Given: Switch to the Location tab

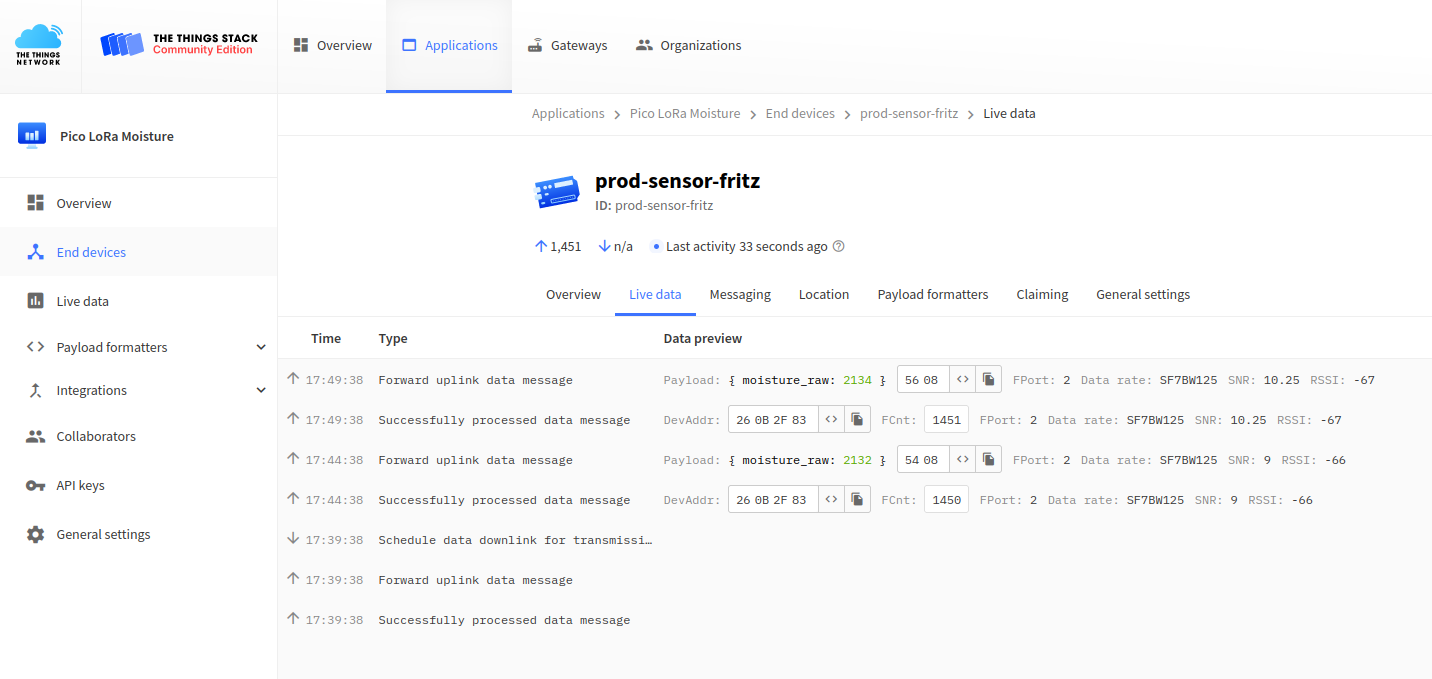Looking at the screenshot, I should (823, 294).
